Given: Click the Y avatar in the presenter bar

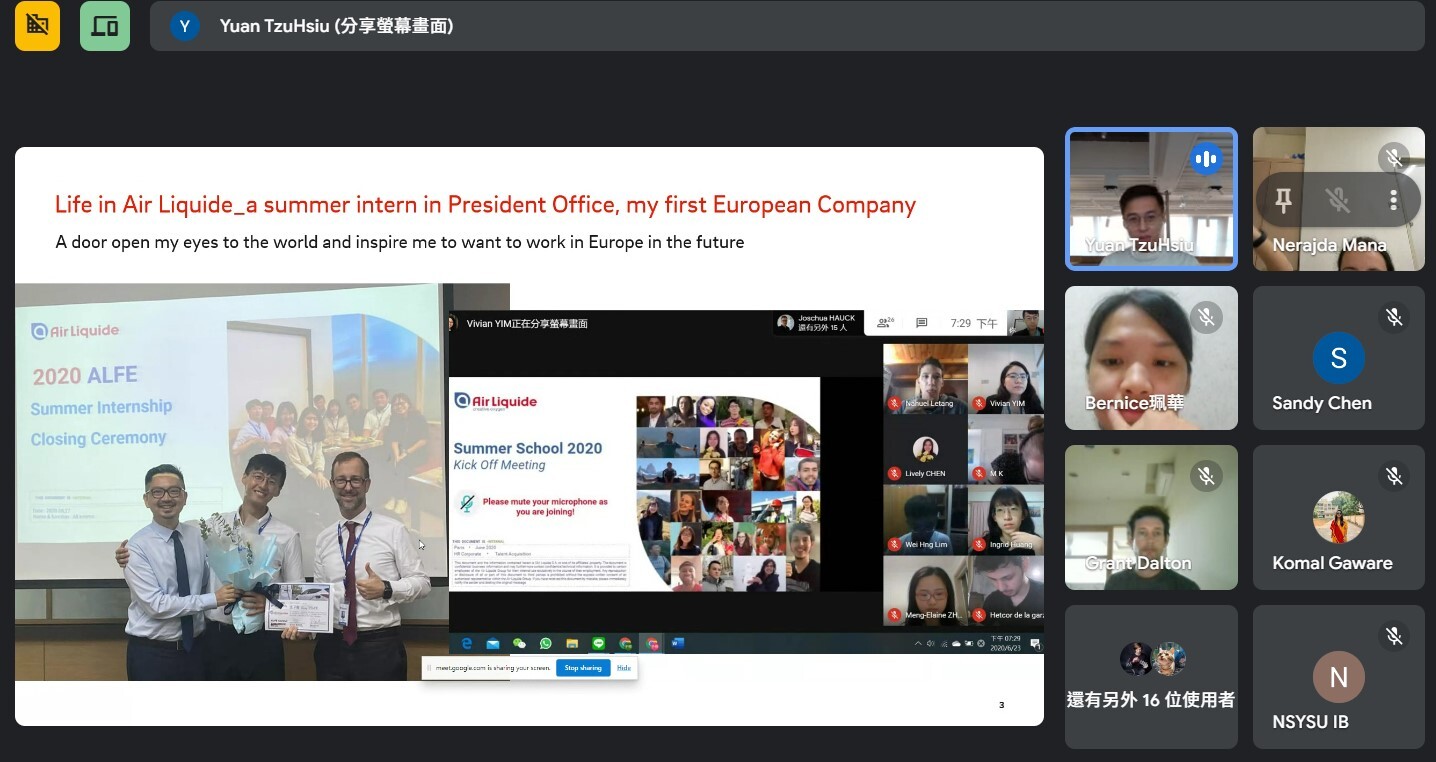Looking at the screenshot, I should click(185, 26).
